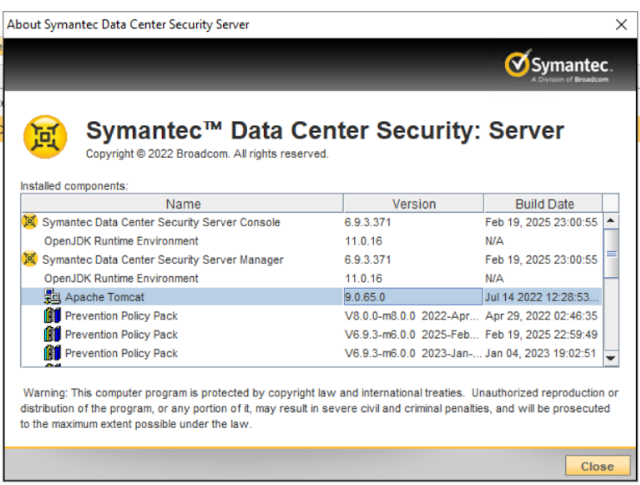Sort by the Name column header
The image size is (640, 485).
182,203
